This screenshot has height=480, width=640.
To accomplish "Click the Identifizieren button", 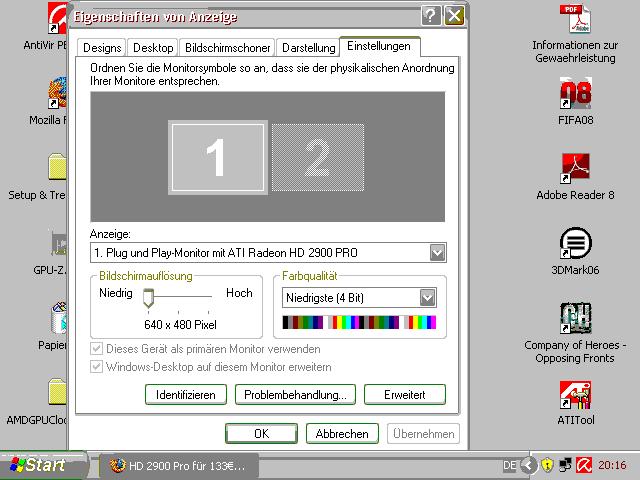I will pyautogui.click(x=186, y=395).
